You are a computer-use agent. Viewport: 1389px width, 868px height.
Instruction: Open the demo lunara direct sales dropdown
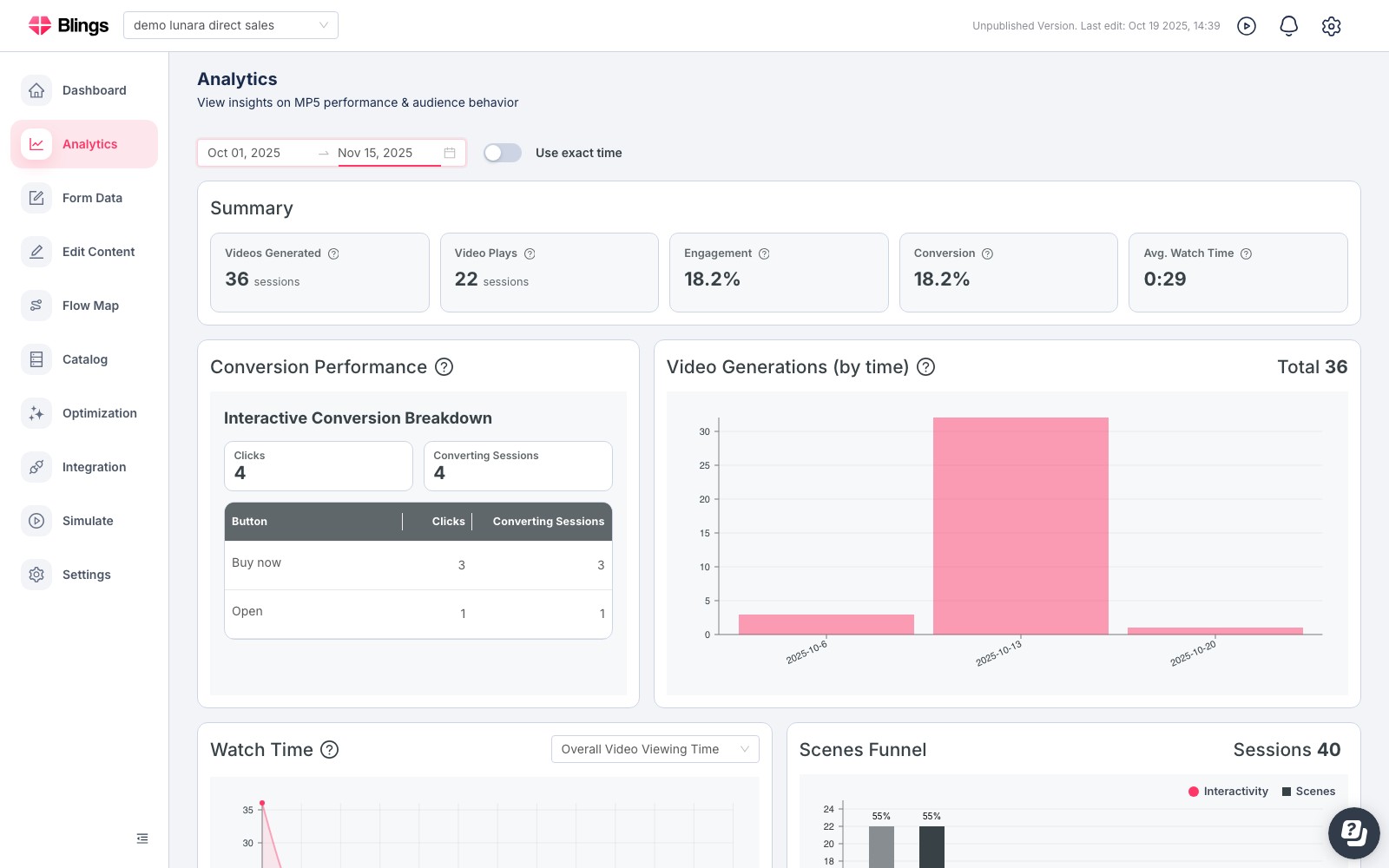coord(231,25)
